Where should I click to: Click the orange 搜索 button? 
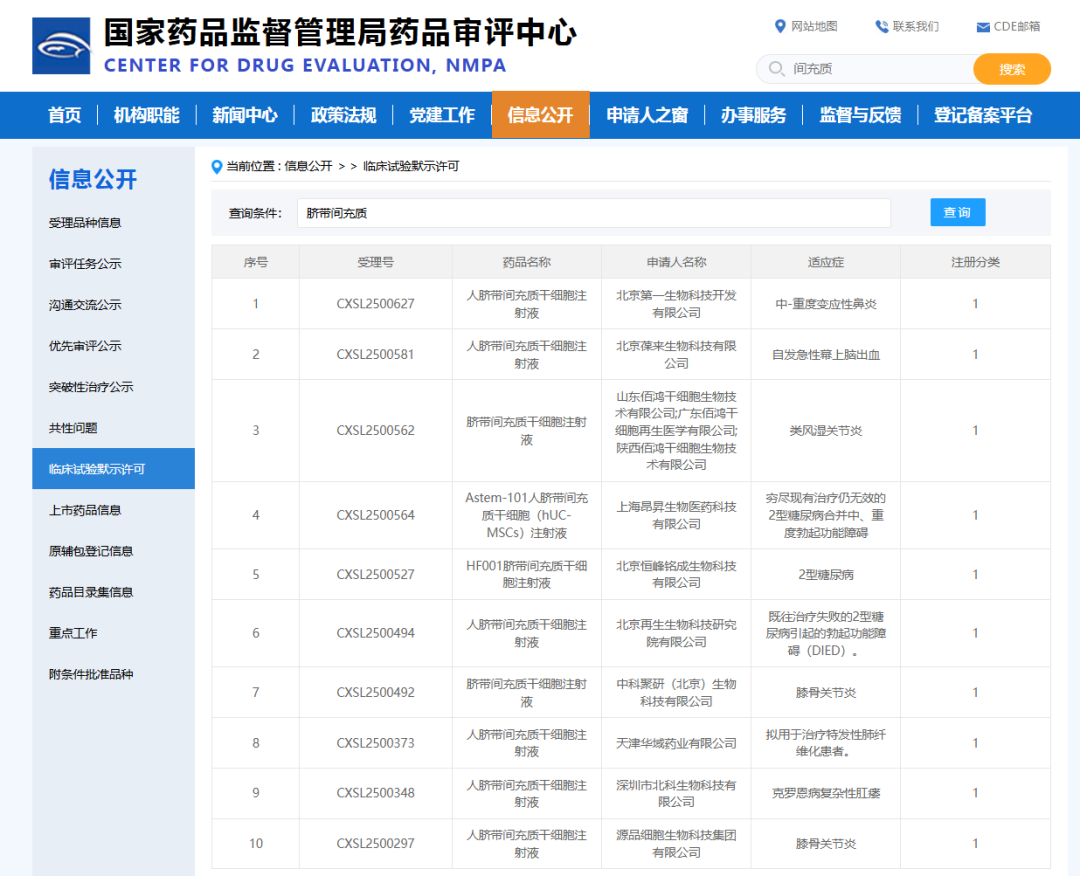pyautogui.click(x=1011, y=68)
